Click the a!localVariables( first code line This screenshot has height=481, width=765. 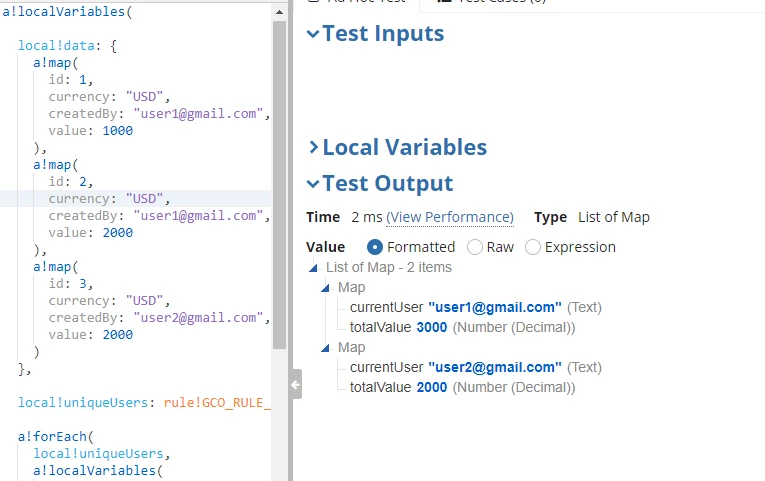pyautogui.click(x=67, y=12)
